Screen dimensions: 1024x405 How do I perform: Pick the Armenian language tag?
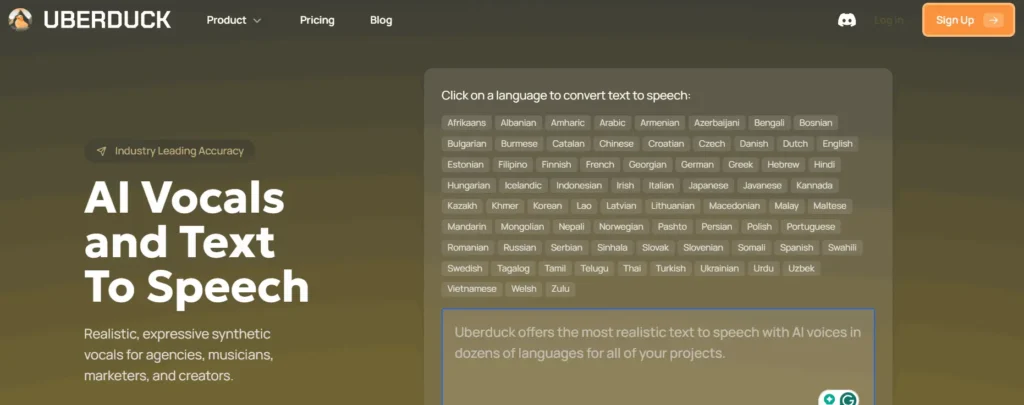coord(660,123)
